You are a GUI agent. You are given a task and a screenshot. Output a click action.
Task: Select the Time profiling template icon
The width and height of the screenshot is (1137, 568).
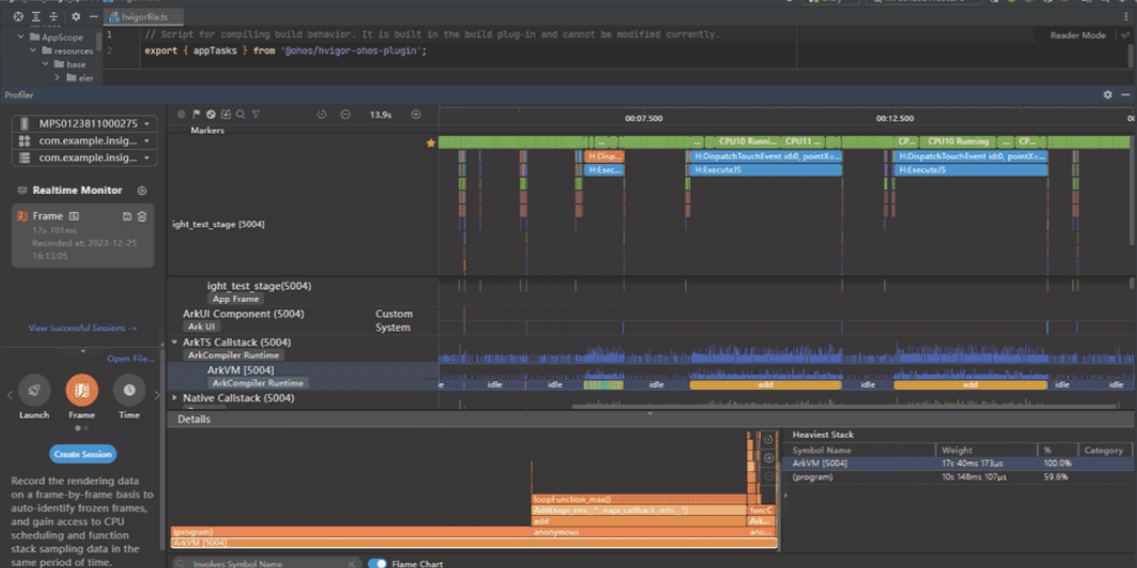[x=129, y=391]
